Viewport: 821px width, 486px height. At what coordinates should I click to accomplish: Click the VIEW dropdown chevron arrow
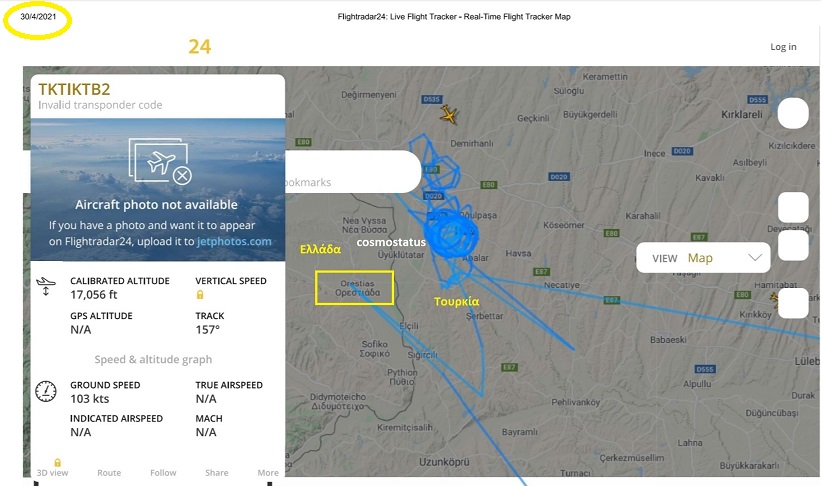755,258
